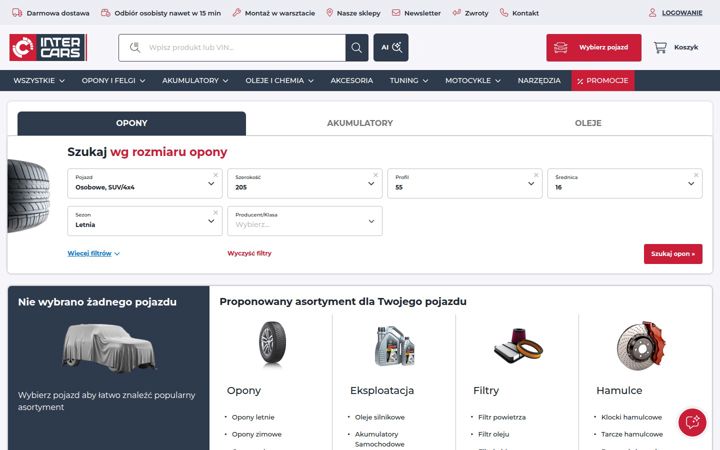Screen dimensions: 720x450
Task: Expand the Oleje i chemia menu
Action: coord(279,80)
